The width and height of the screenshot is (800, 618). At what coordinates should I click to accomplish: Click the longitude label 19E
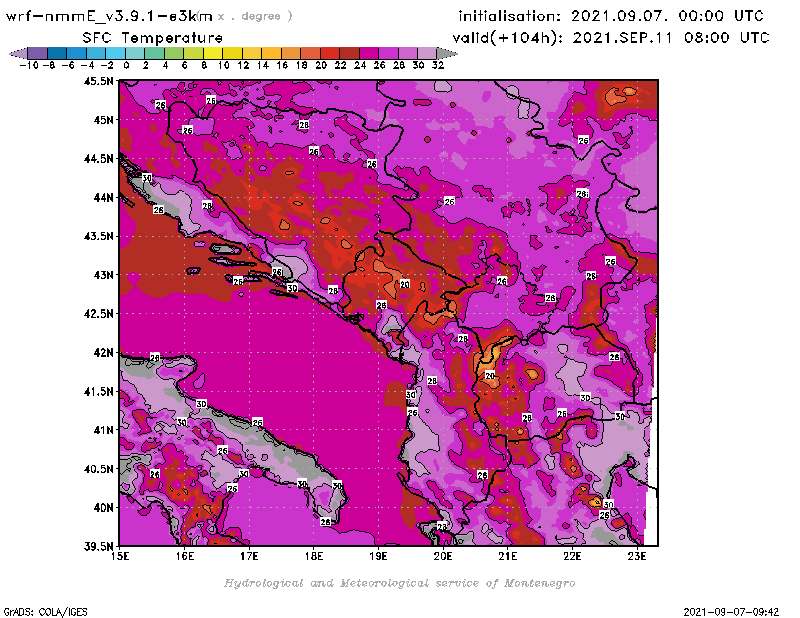click(x=379, y=556)
